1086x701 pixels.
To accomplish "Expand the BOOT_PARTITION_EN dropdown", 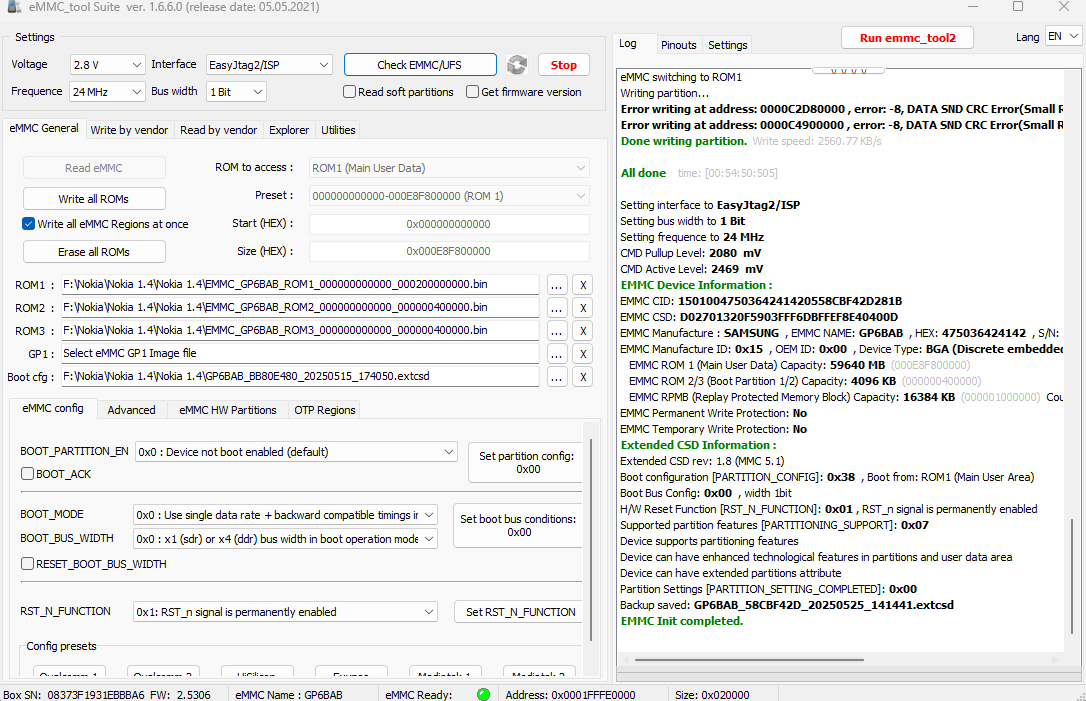I will [x=296, y=452].
